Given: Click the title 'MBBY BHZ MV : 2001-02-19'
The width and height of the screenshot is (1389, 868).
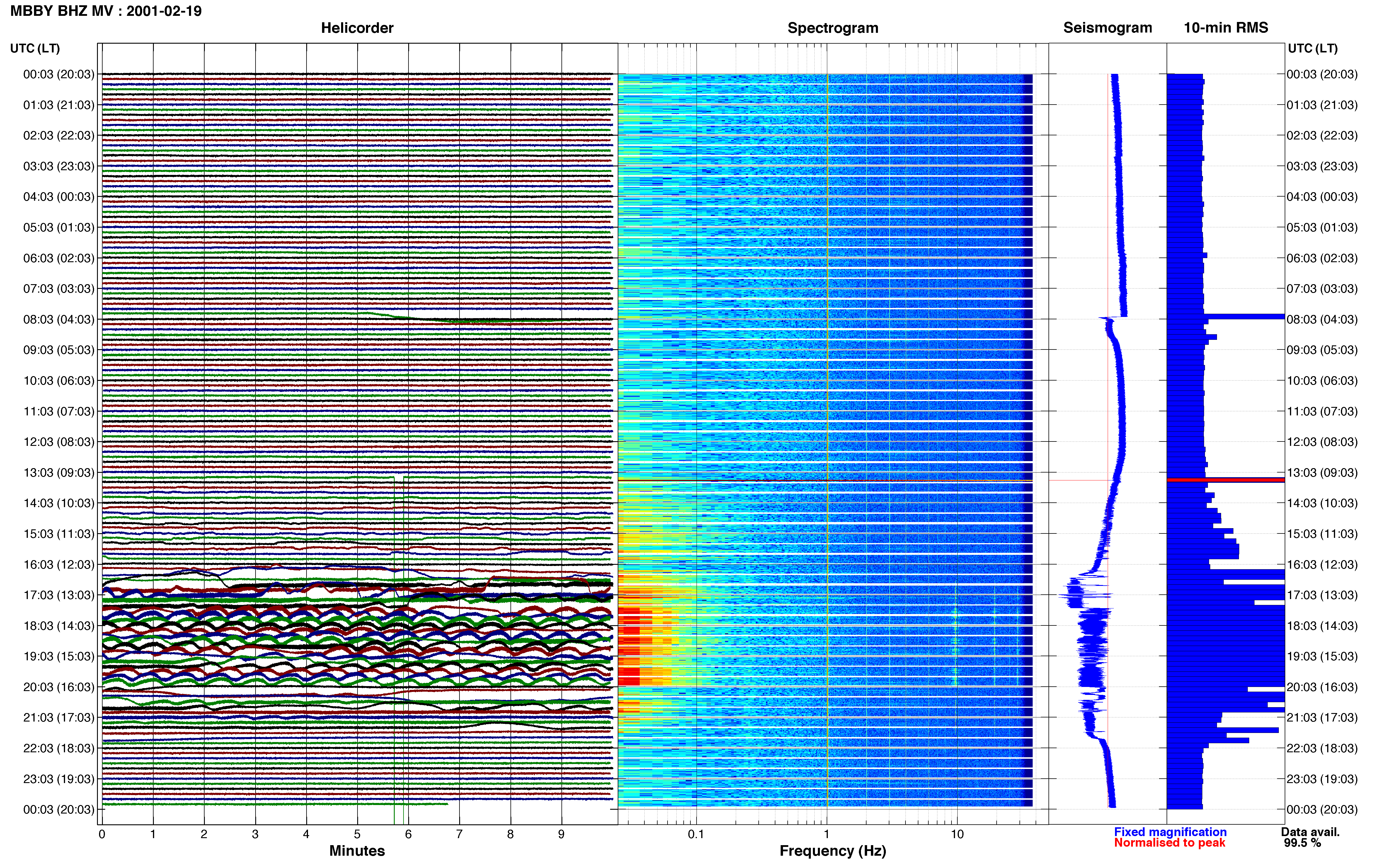Looking at the screenshot, I should click(x=106, y=11).
